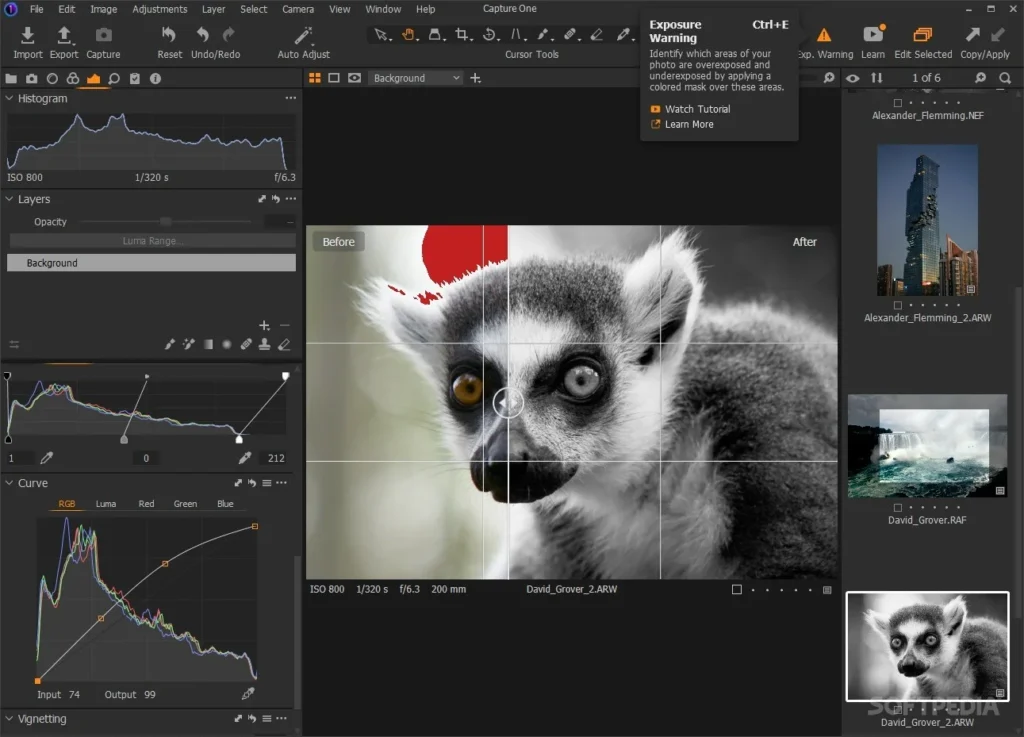Select the Crop tool in the cursor toolbar
This screenshot has height=737, width=1024.
(465, 33)
